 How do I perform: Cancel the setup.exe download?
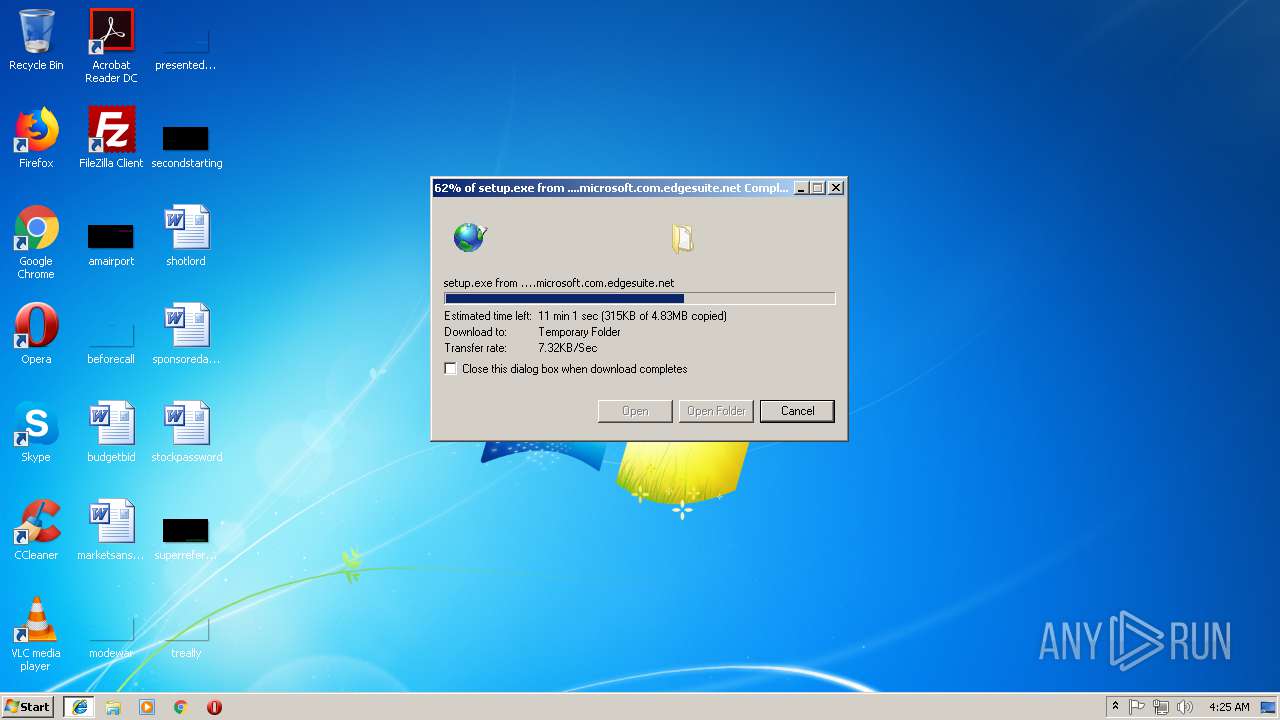click(x=797, y=411)
